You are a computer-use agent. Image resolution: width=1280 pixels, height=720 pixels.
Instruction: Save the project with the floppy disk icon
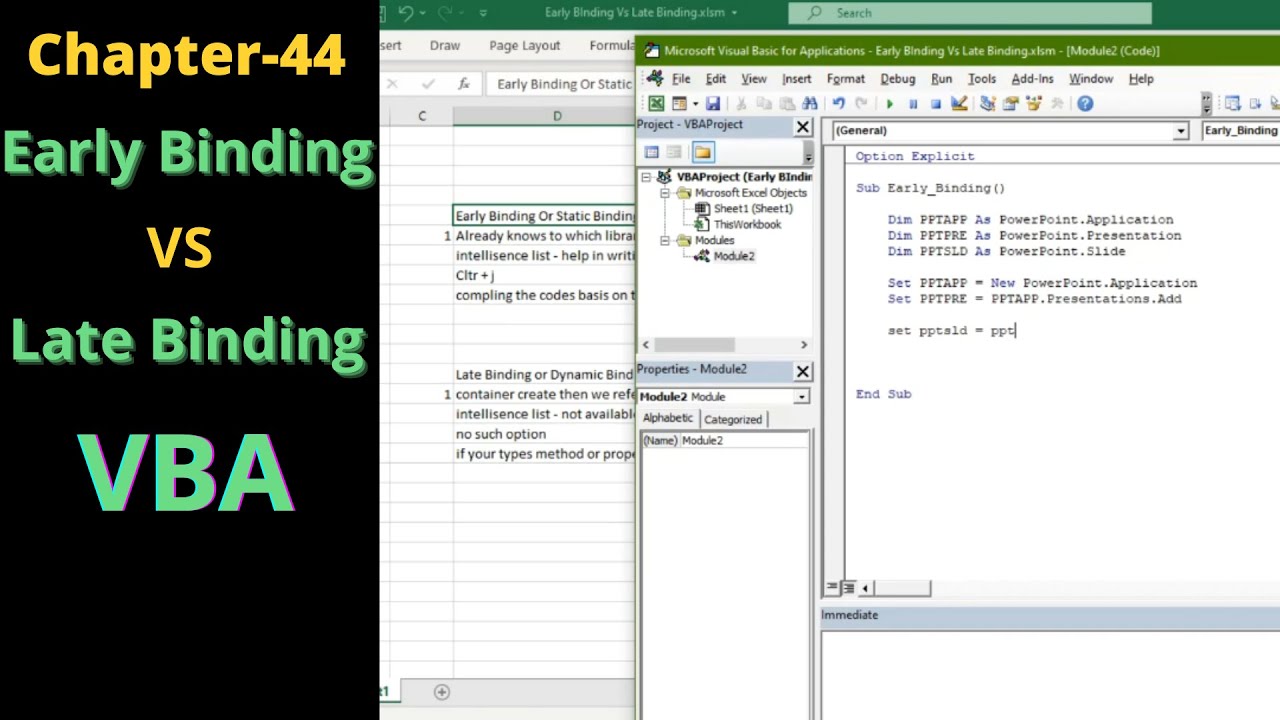coord(713,104)
